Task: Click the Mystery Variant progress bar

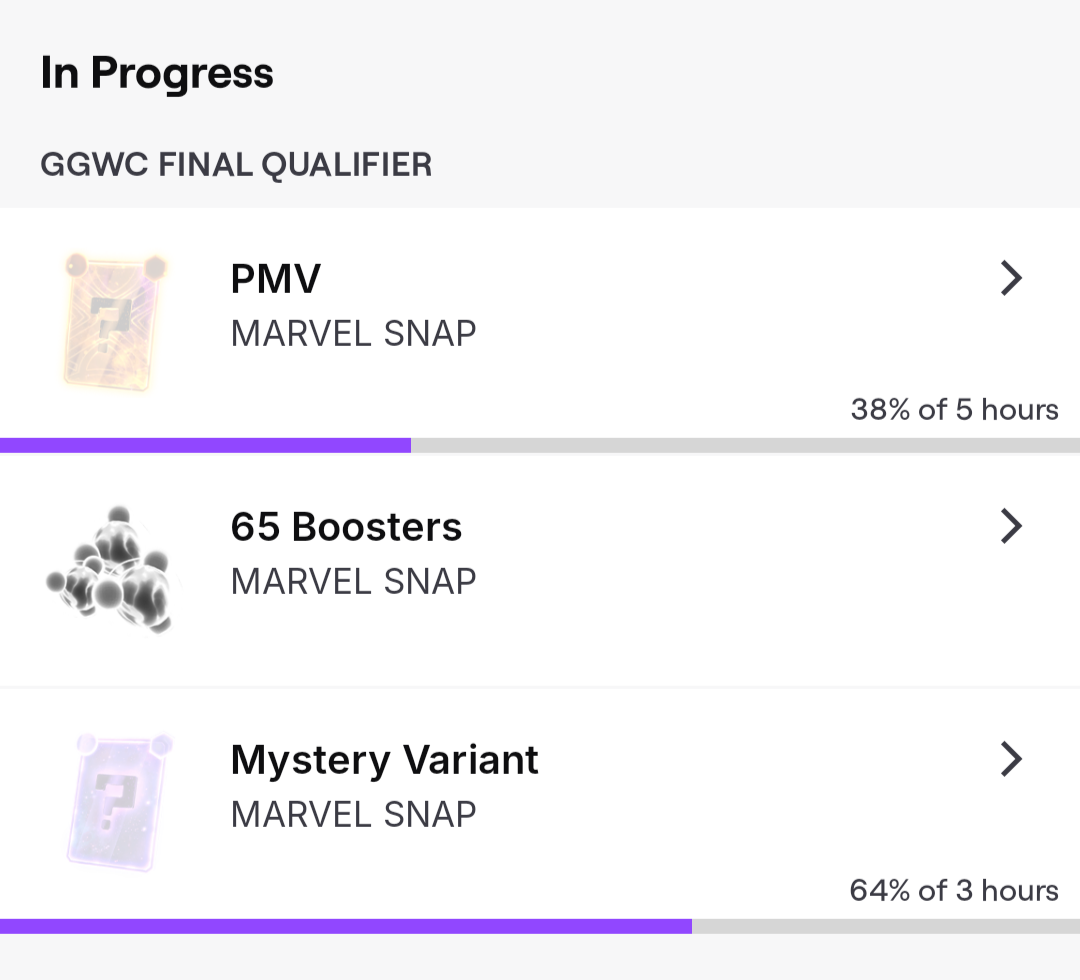Action: coord(345,926)
